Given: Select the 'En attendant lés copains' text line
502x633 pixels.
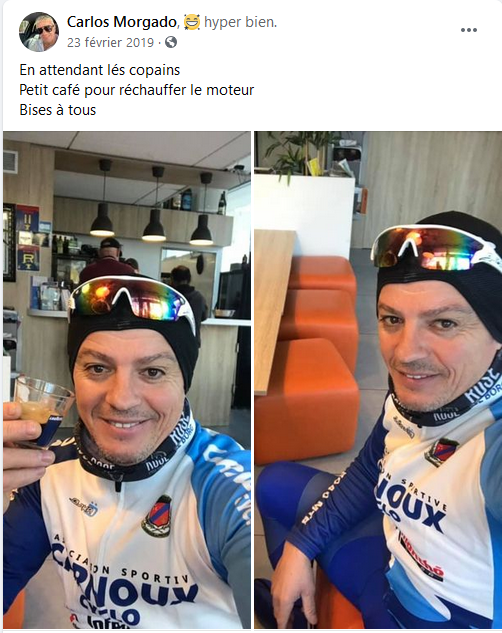Looking at the screenshot, I should (x=100, y=70).
